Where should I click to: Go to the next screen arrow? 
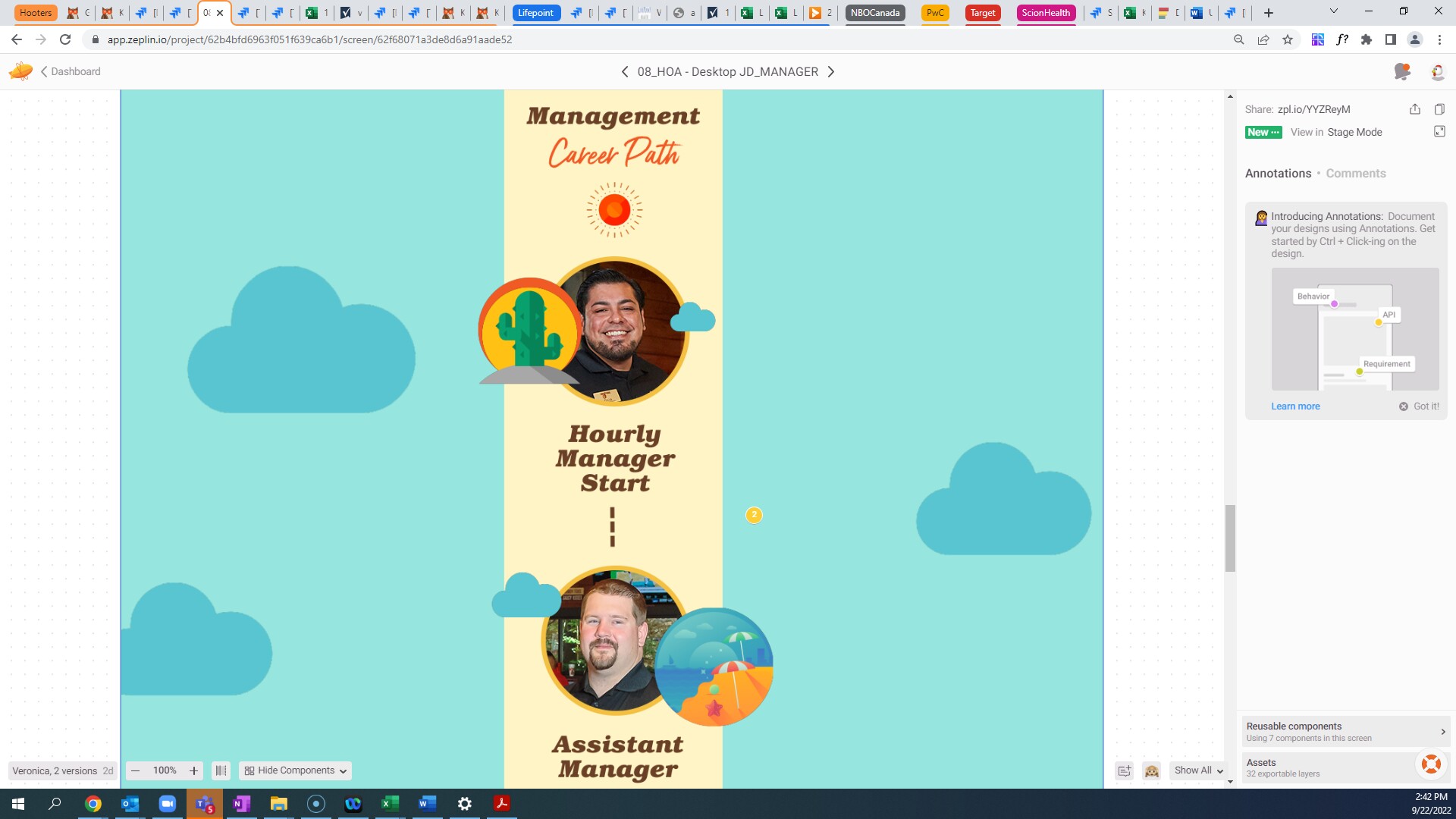(831, 71)
